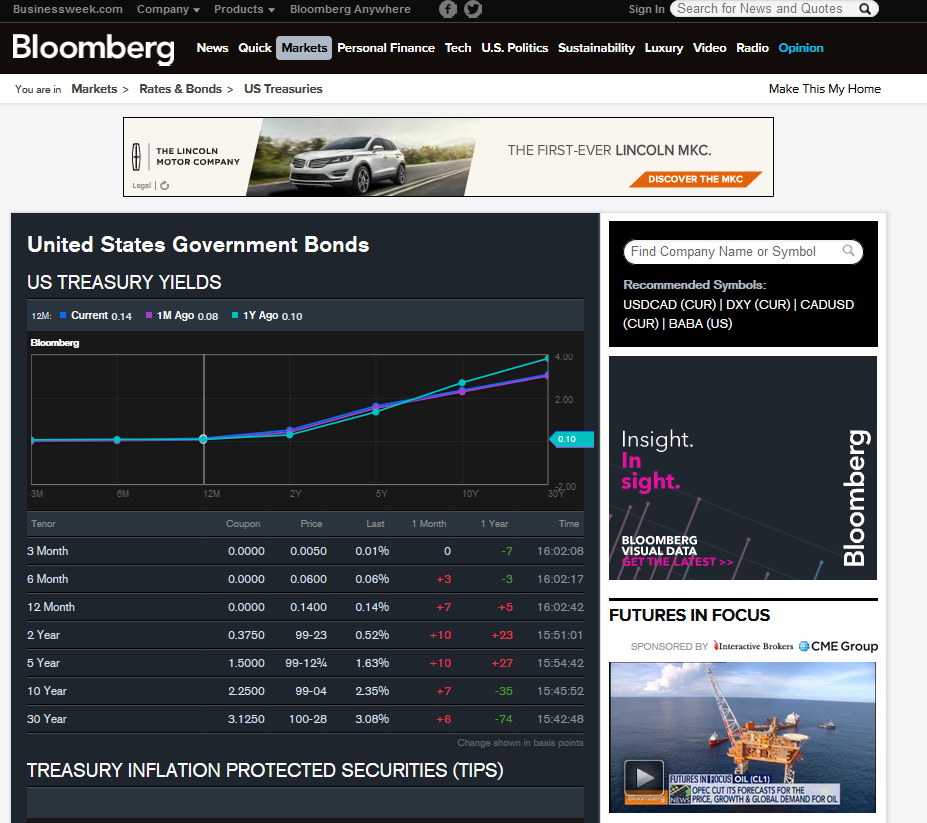927x823 pixels.
Task: Select the 12 Month tenor row
Action: point(305,607)
